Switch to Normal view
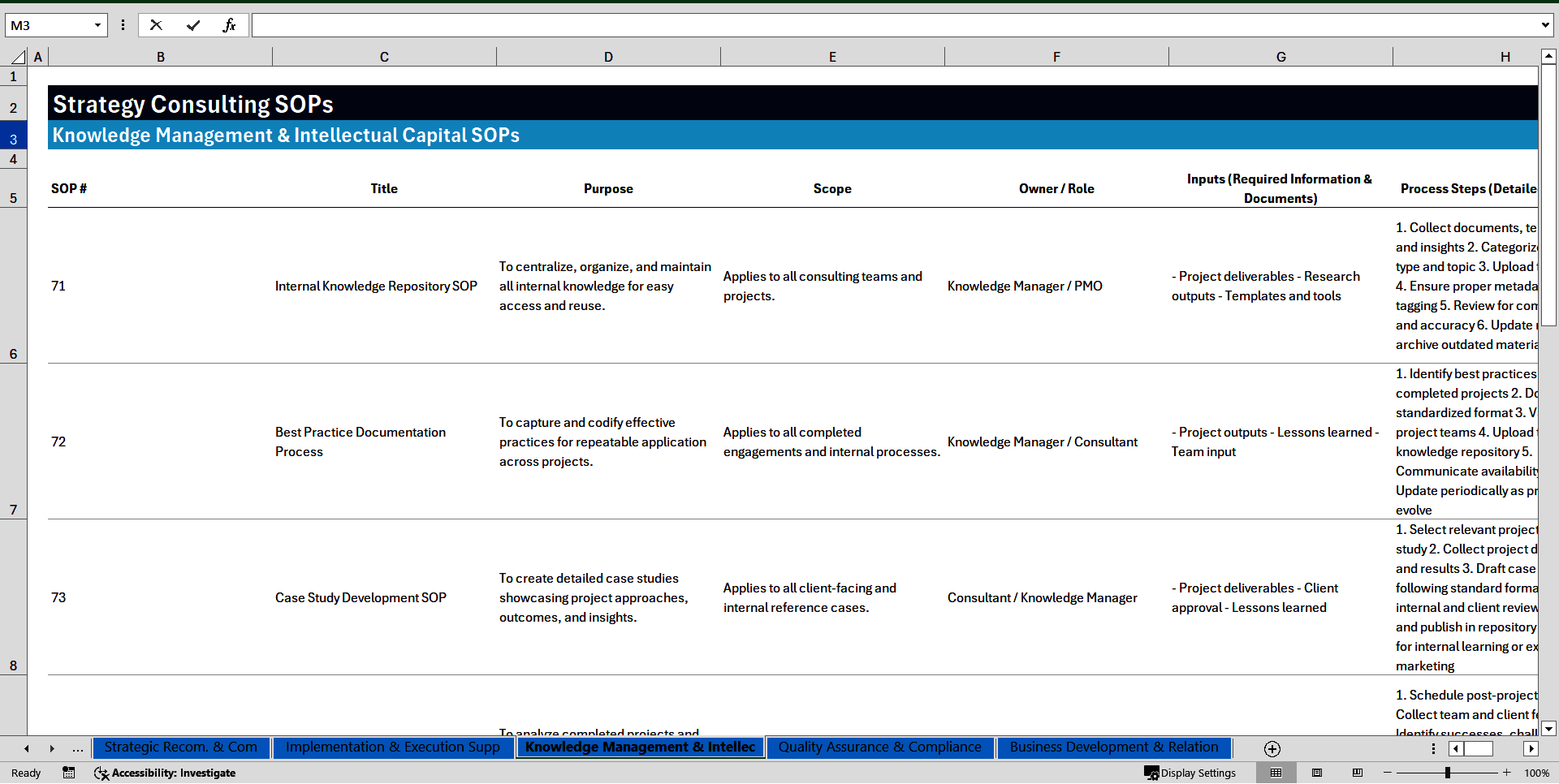The width and height of the screenshot is (1559, 784). click(x=1276, y=773)
